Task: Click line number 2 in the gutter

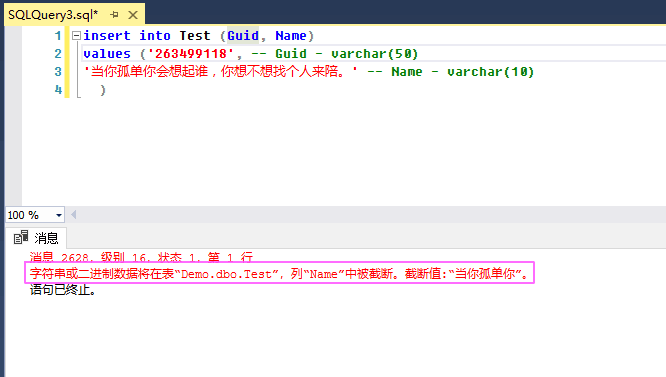Action: coord(58,54)
